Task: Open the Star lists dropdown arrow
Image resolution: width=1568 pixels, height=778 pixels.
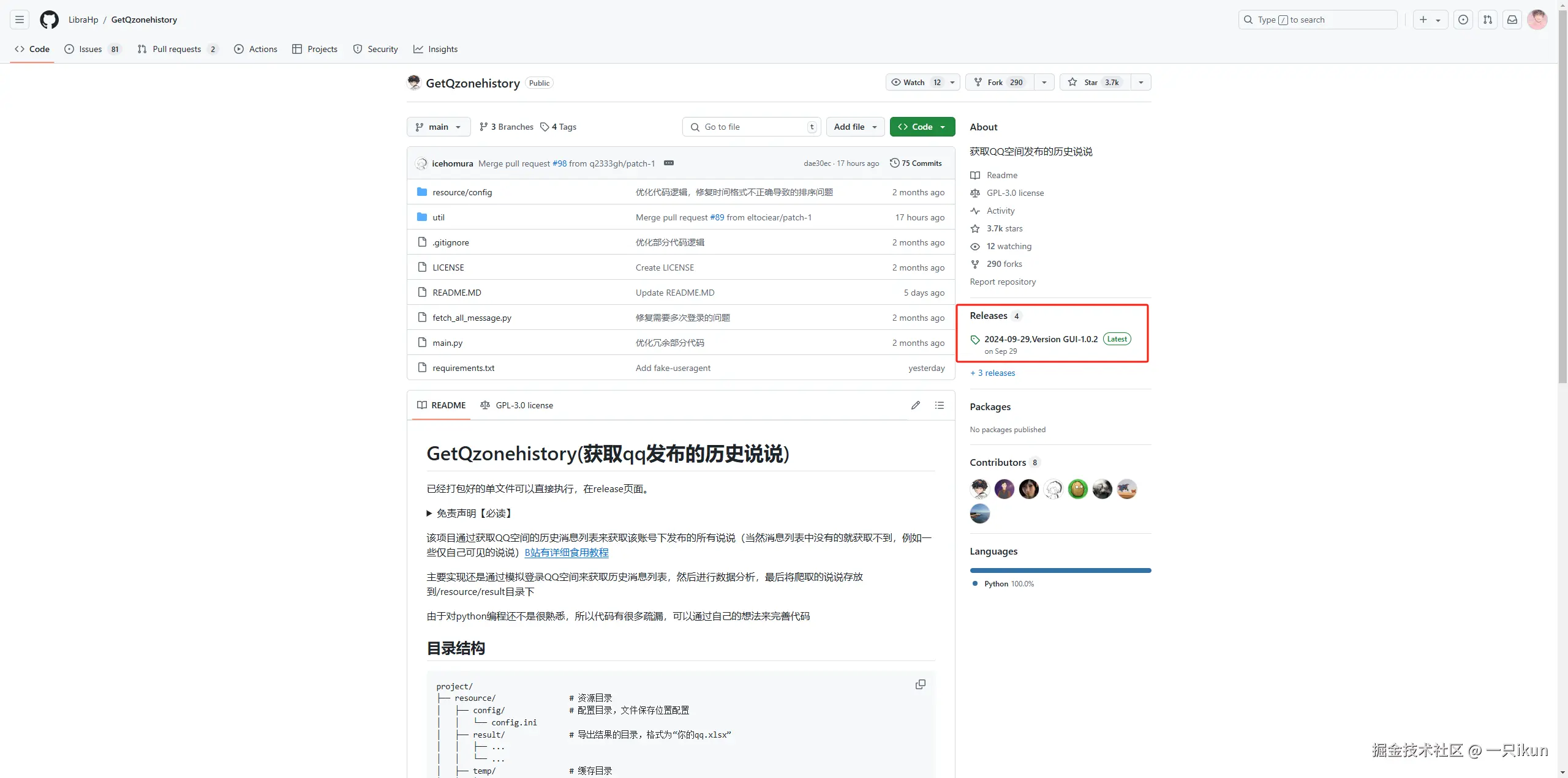Action: pos(1140,82)
